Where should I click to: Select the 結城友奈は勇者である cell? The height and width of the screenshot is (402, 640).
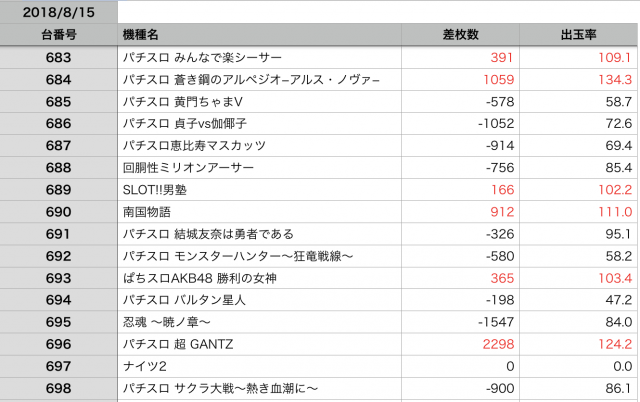[207, 233]
